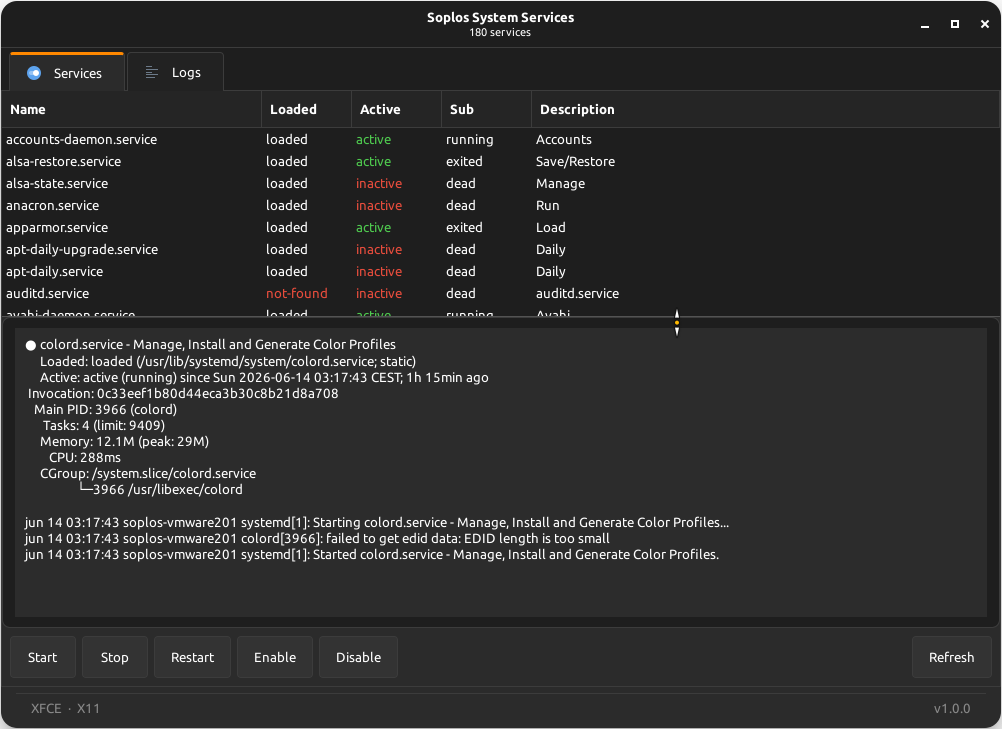This screenshot has height=729, width=1002.
Task: Restart the selected service
Action: coord(192,657)
